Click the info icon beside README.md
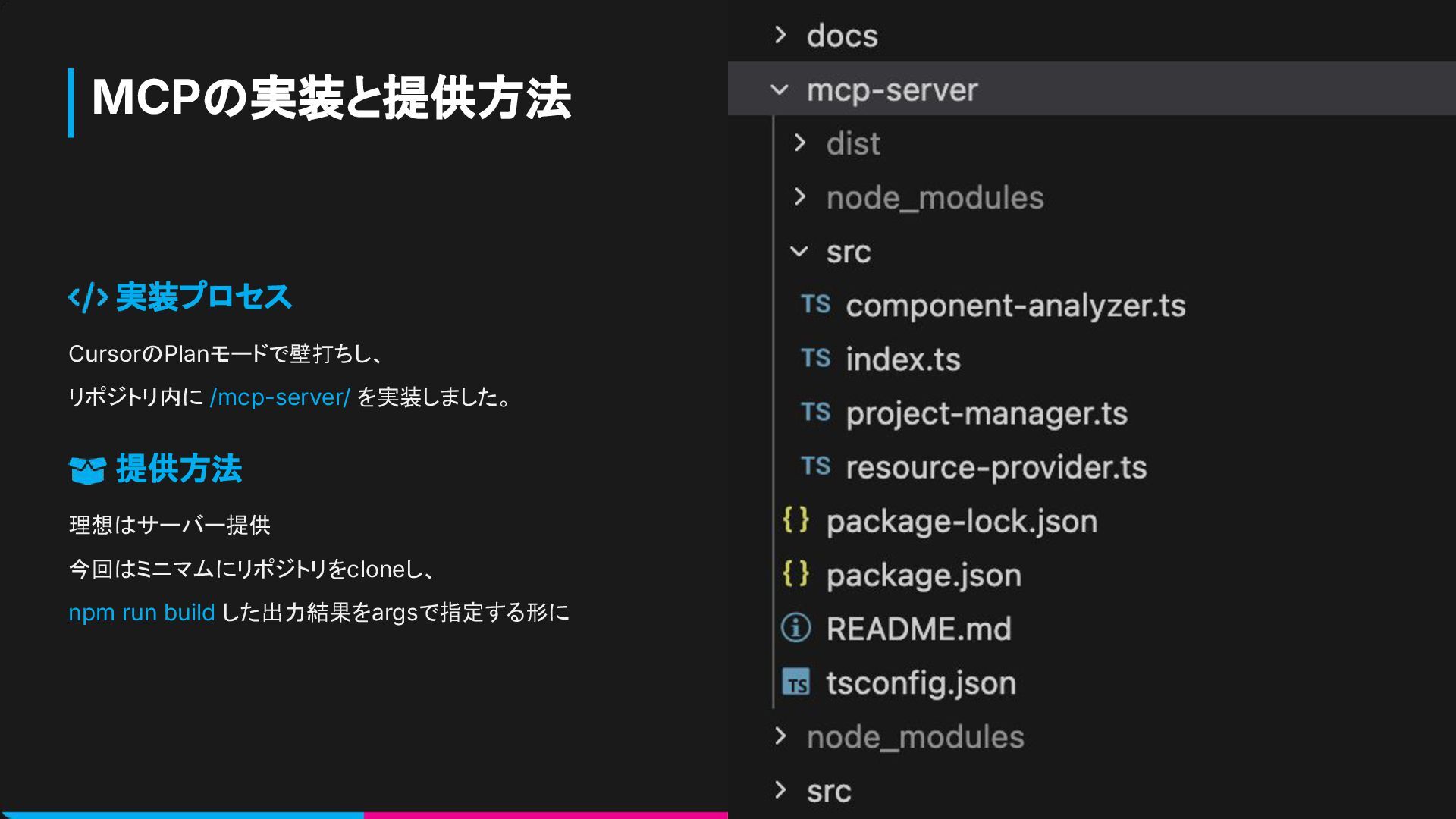Screen dimensions: 1456x819 tap(795, 628)
